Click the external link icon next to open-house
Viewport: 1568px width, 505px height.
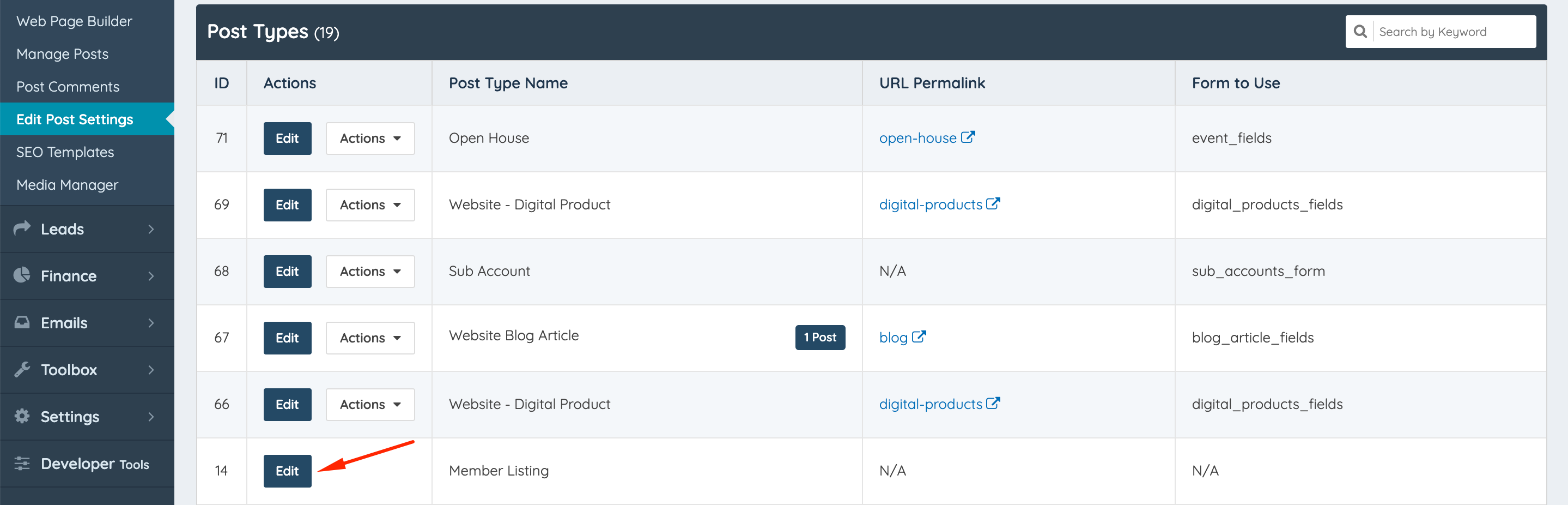coord(968,136)
